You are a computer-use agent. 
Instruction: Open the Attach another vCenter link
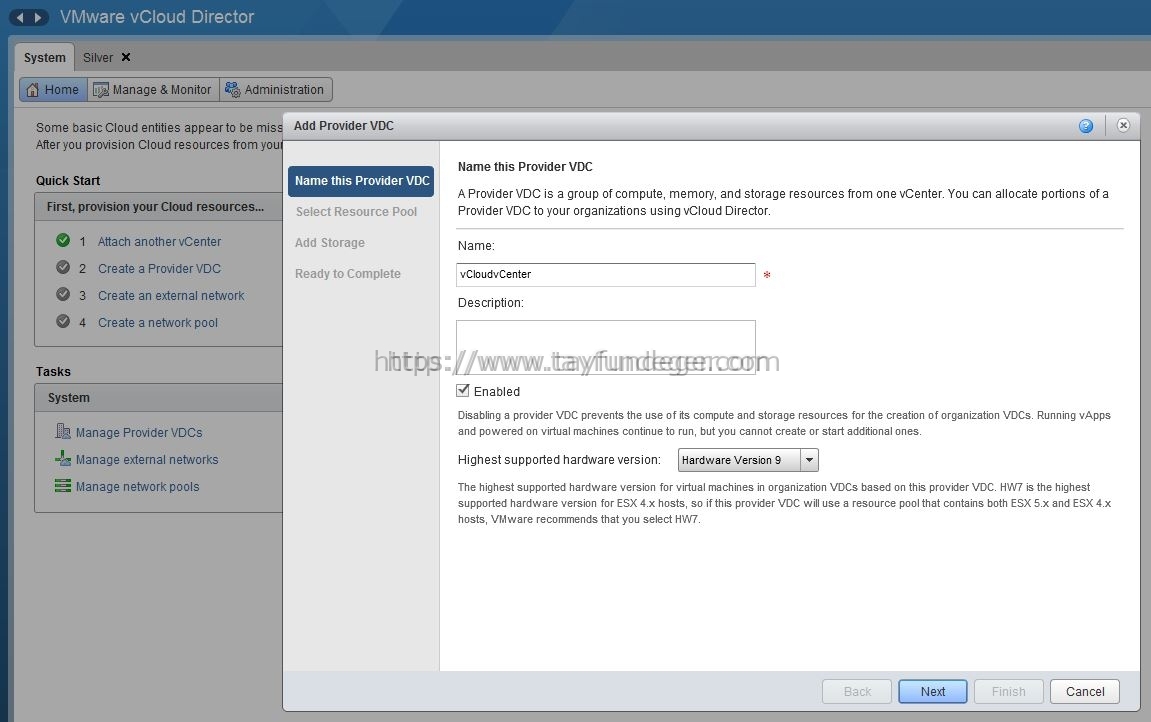tap(159, 241)
